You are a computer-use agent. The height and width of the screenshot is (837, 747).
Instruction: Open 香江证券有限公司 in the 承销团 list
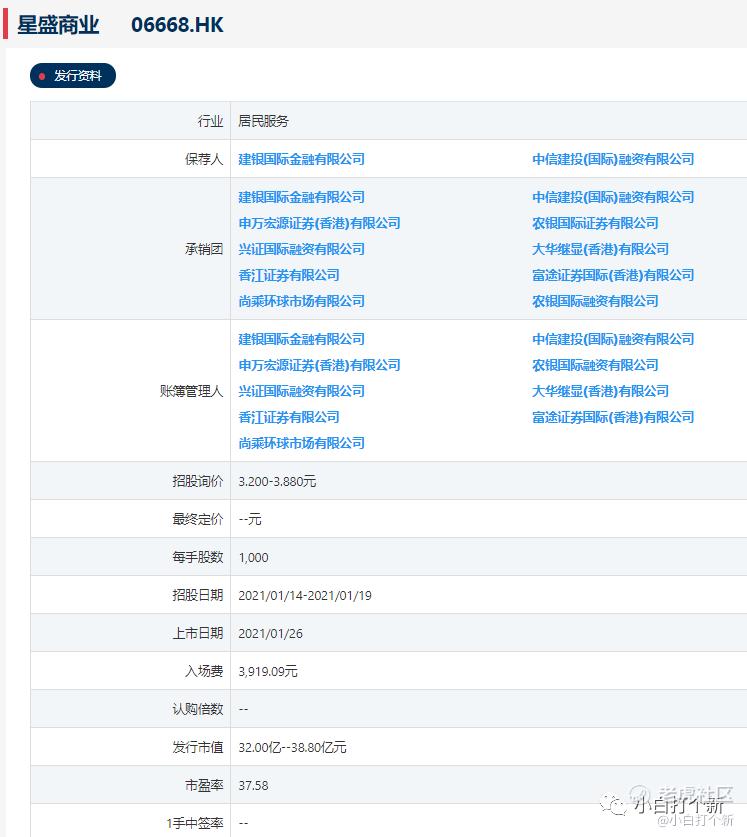(289, 275)
